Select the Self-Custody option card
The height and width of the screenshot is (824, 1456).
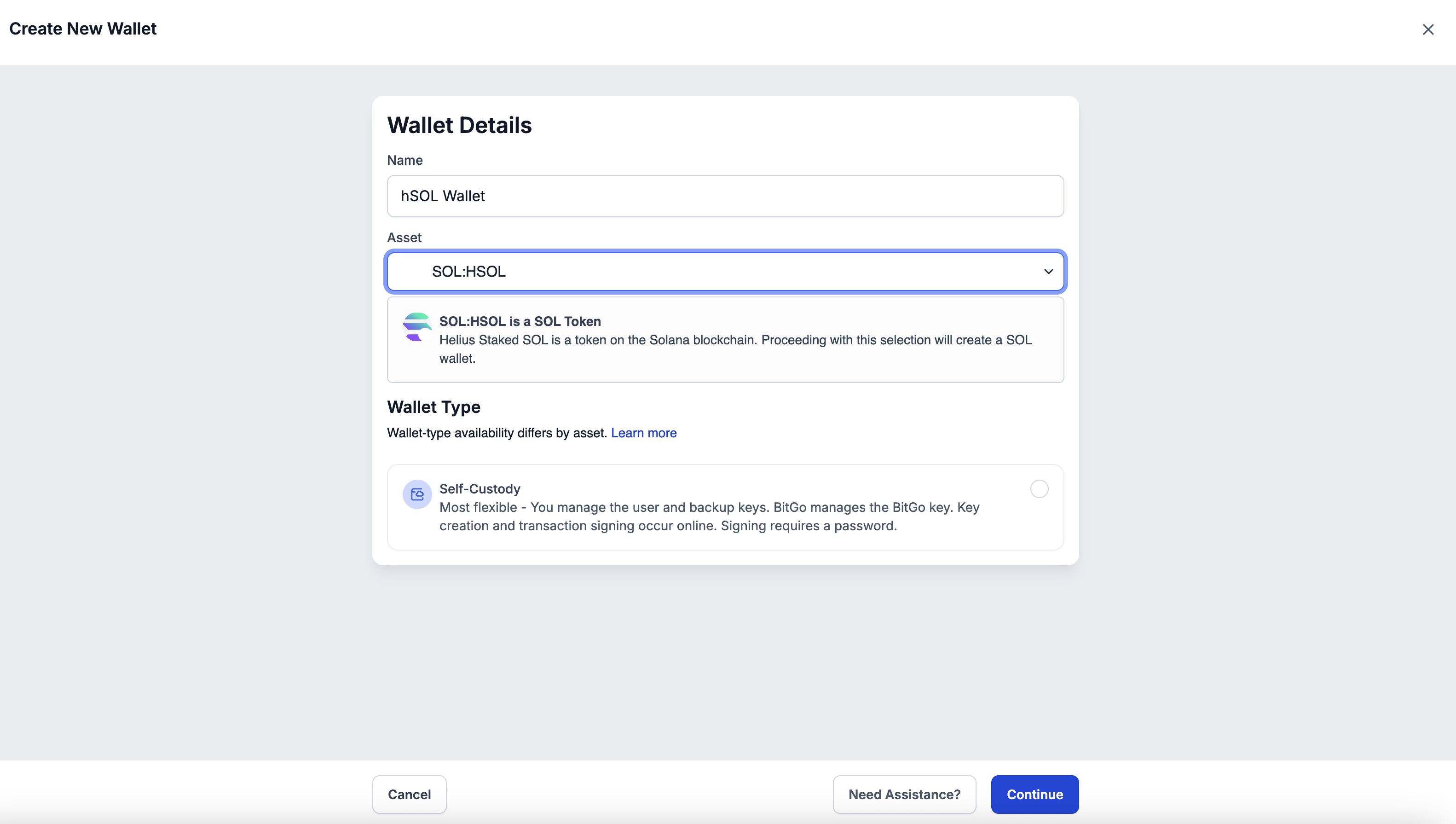click(x=726, y=506)
